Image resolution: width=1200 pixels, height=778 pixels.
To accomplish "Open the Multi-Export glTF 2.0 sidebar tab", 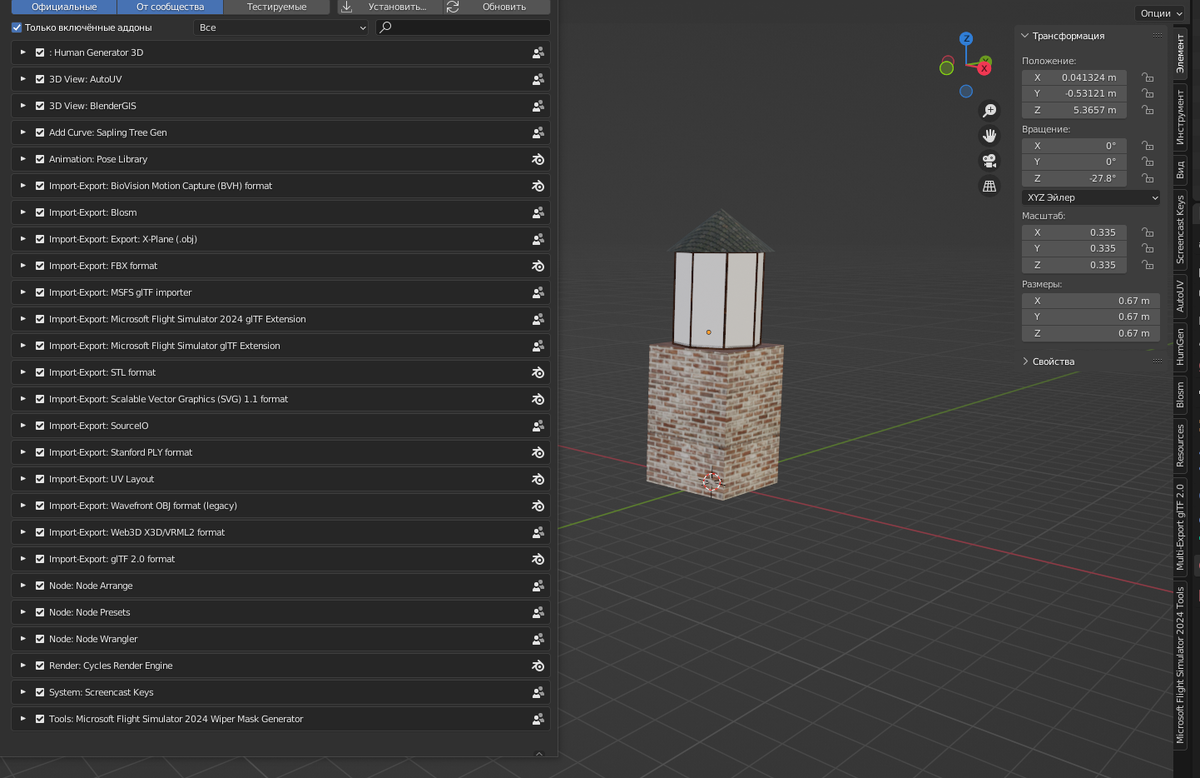I will coord(1180,527).
